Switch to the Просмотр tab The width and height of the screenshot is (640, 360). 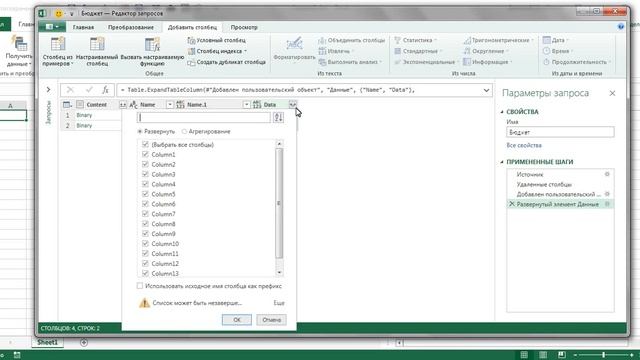tap(244, 27)
